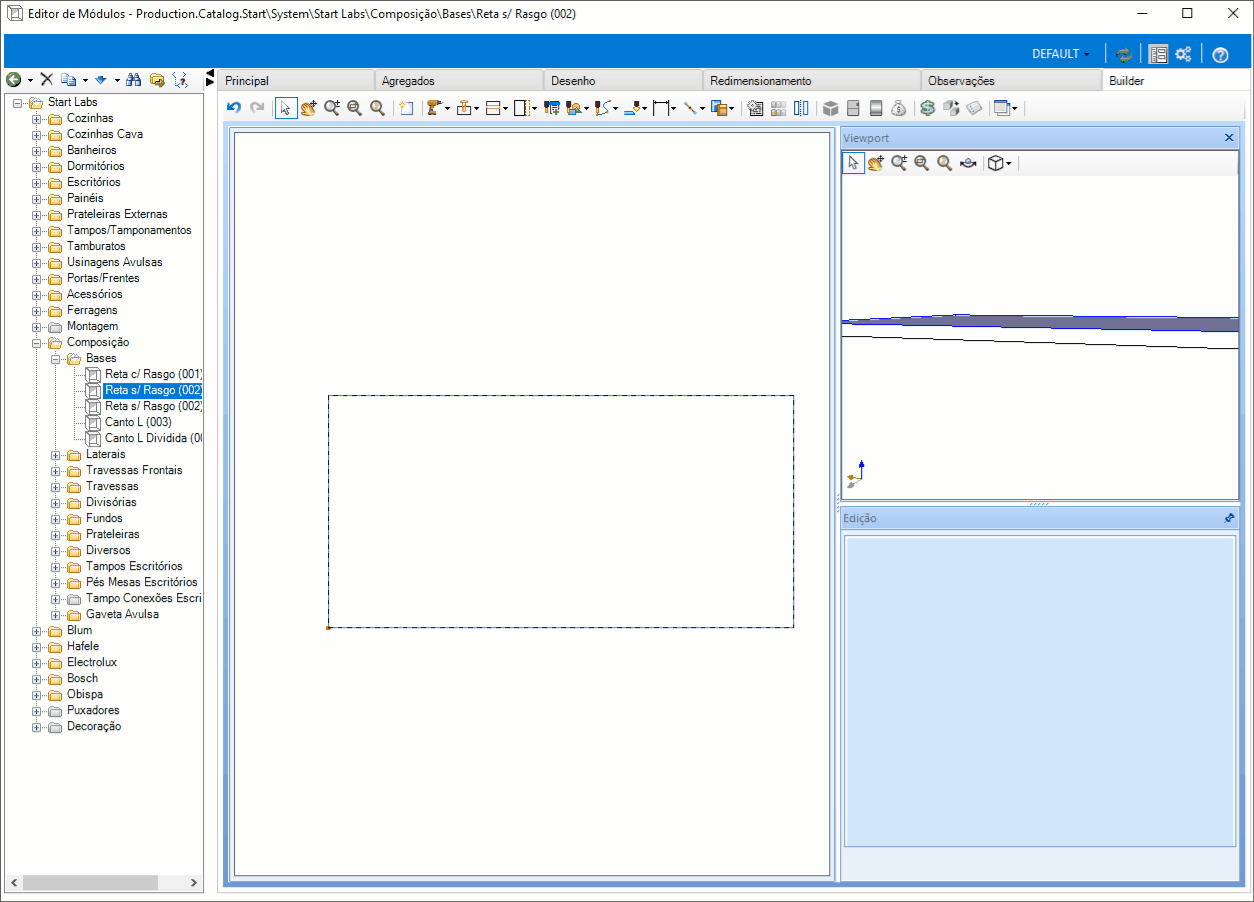Expand the Ferragens folder
Image resolution: width=1254 pixels, height=902 pixels.
[x=37, y=310]
